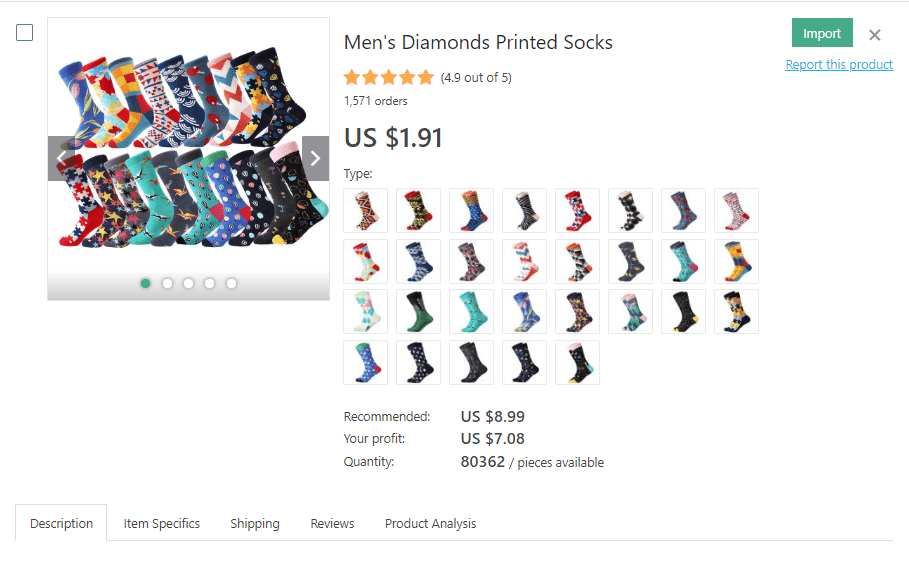Choose the last sock type in first row

pos(736,210)
